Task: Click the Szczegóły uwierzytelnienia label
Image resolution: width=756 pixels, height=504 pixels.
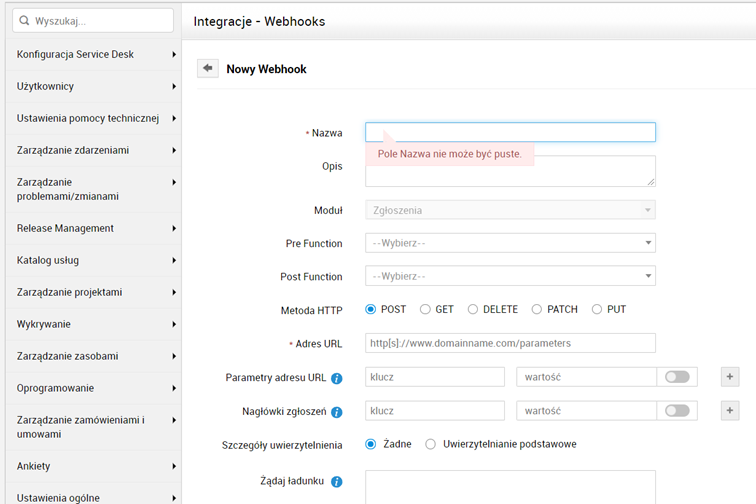Action: click(282, 445)
